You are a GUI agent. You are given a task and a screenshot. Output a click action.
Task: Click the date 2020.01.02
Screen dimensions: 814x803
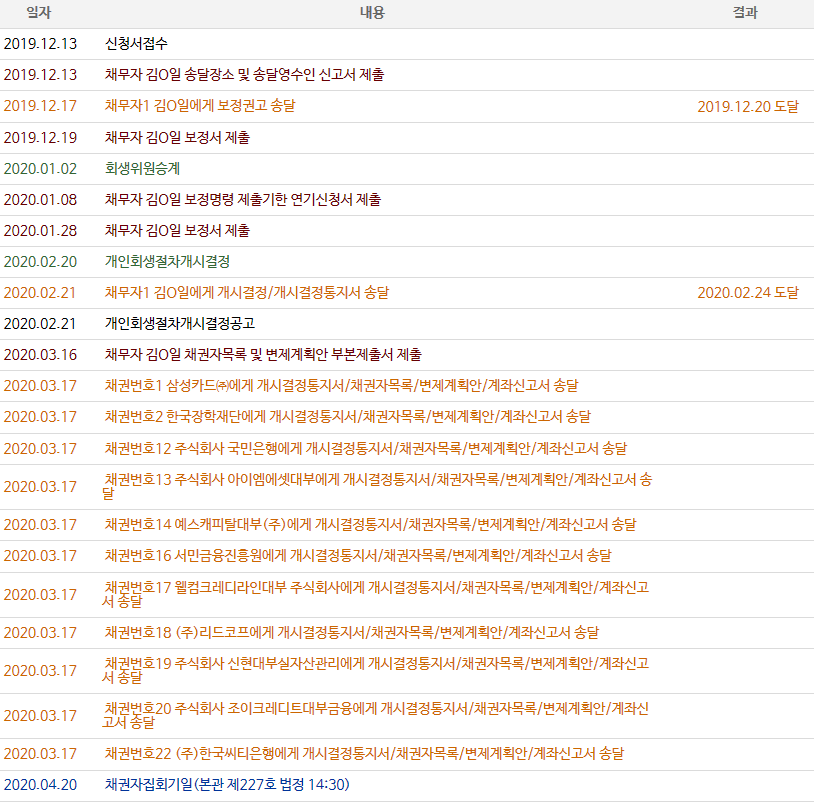click(40, 169)
